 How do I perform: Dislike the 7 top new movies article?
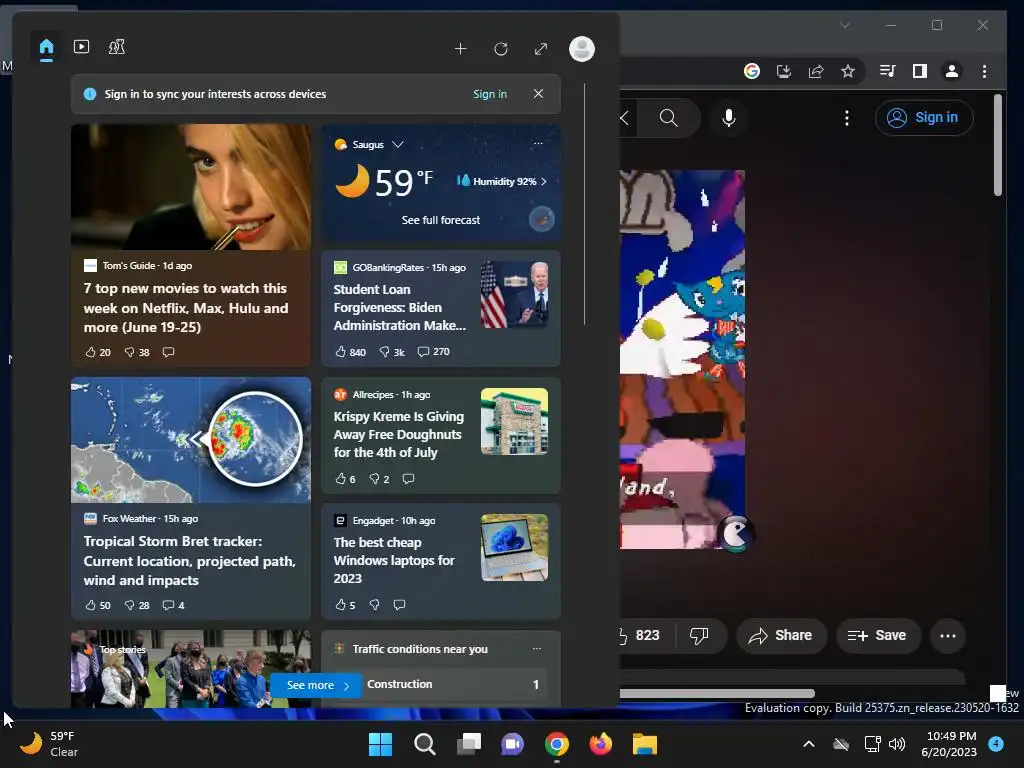(x=136, y=352)
